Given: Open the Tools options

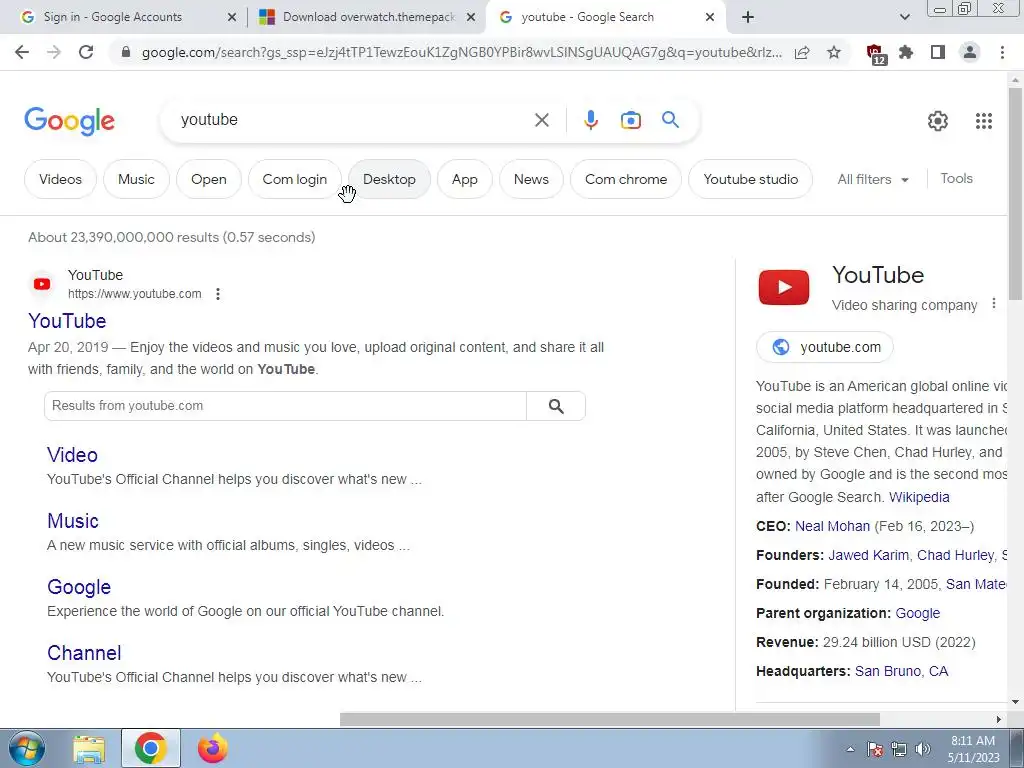Looking at the screenshot, I should pos(956,178).
